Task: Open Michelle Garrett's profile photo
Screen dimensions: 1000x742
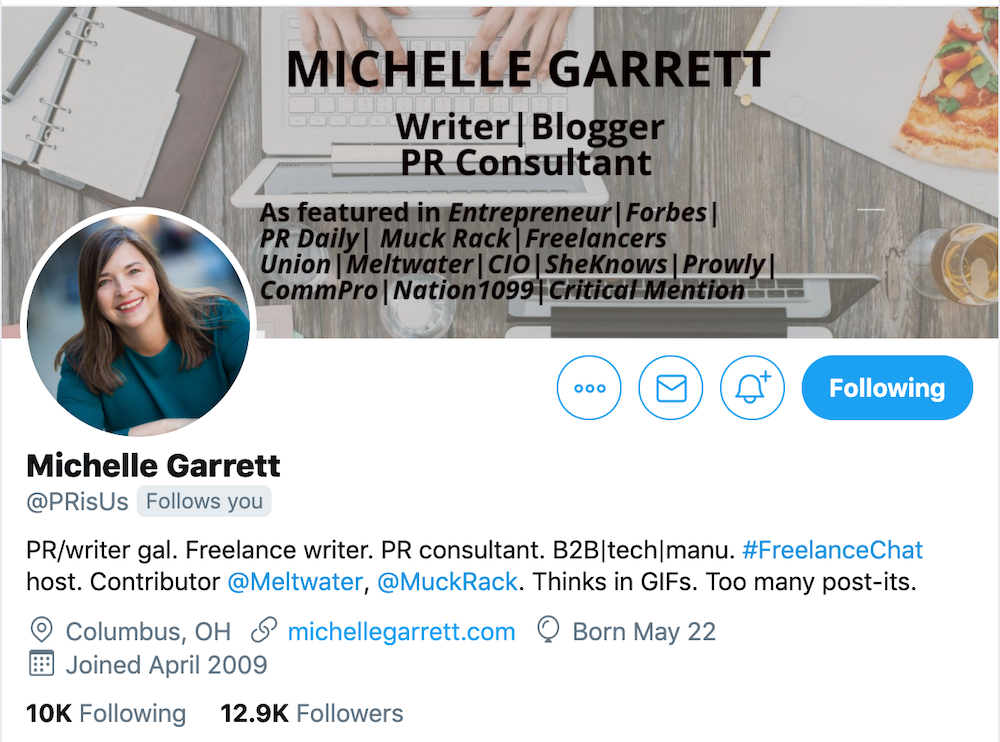Action: [x=138, y=323]
